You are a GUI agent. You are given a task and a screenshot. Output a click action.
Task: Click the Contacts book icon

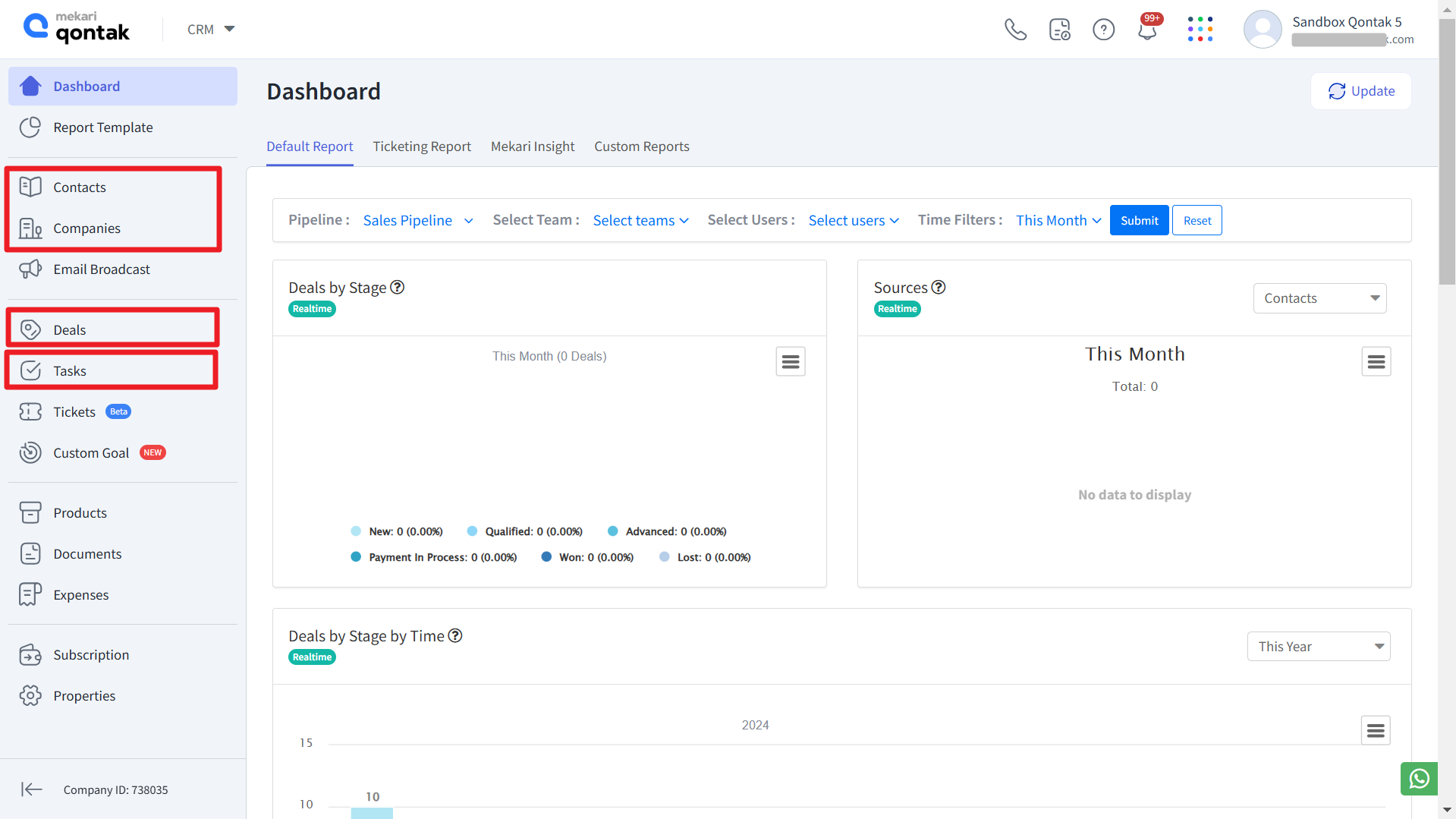click(30, 187)
